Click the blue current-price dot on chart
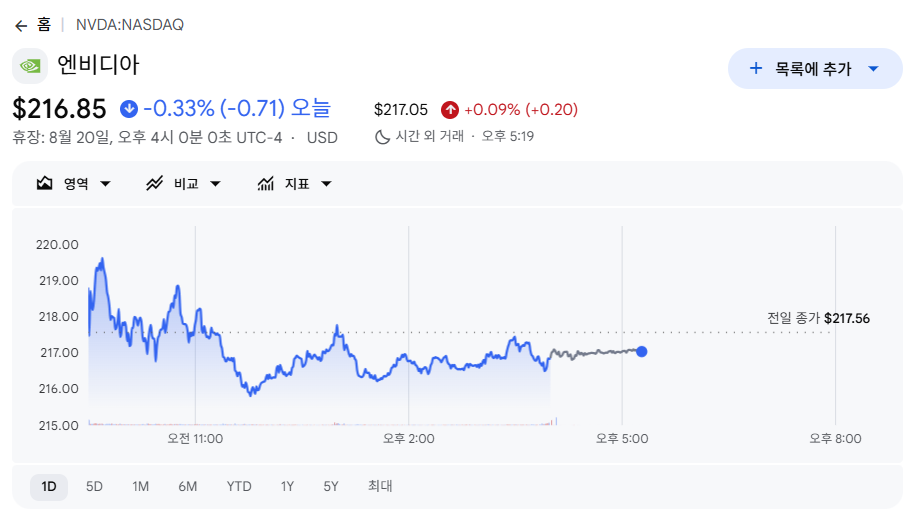 641,351
